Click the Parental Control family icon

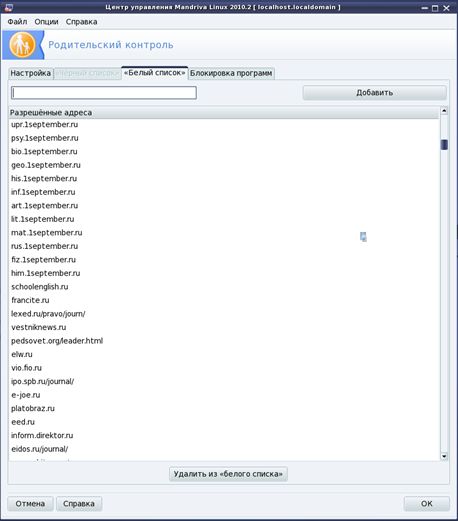click(x=22, y=45)
